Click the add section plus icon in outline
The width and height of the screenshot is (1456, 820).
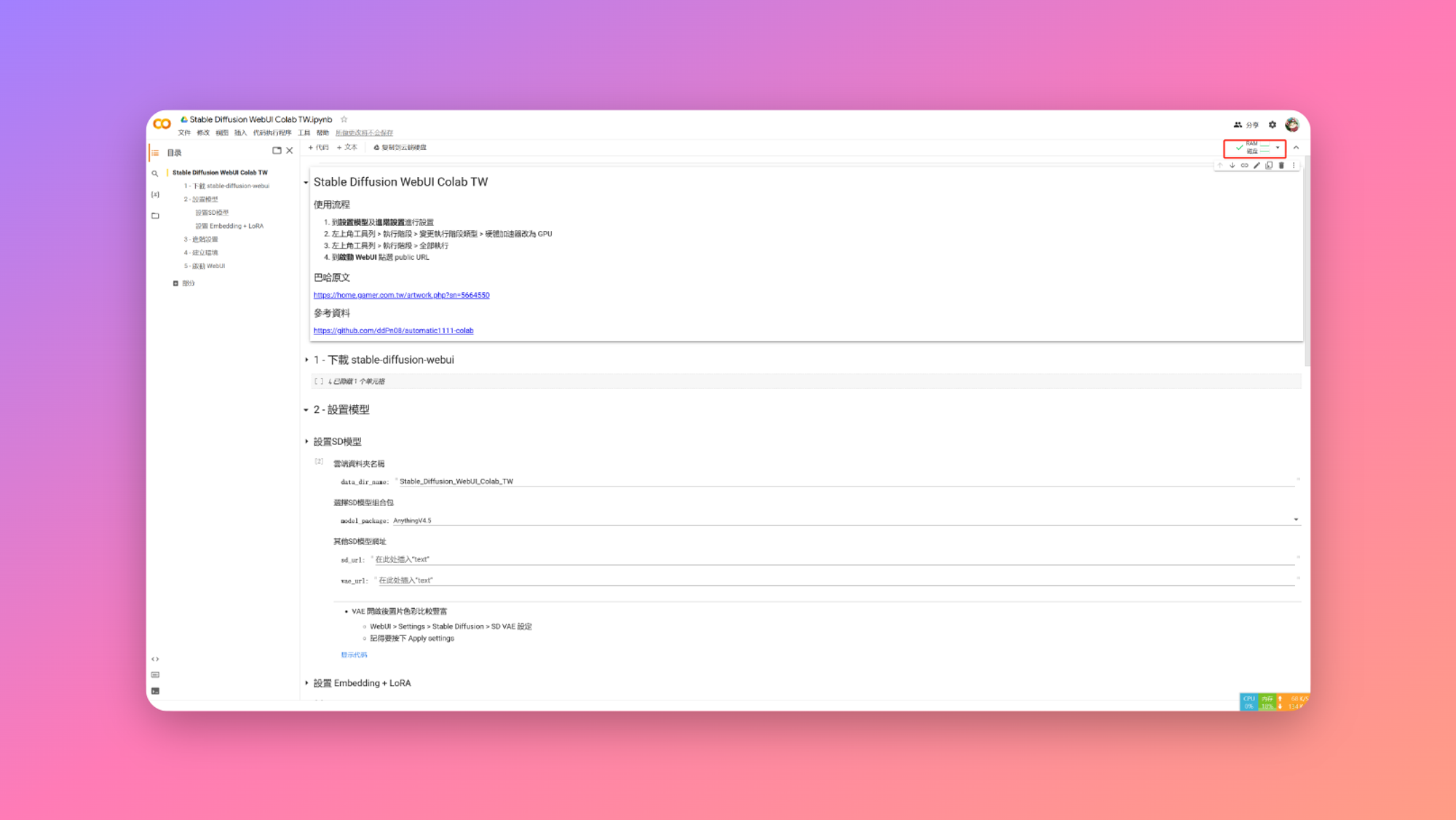[x=175, y=283]
